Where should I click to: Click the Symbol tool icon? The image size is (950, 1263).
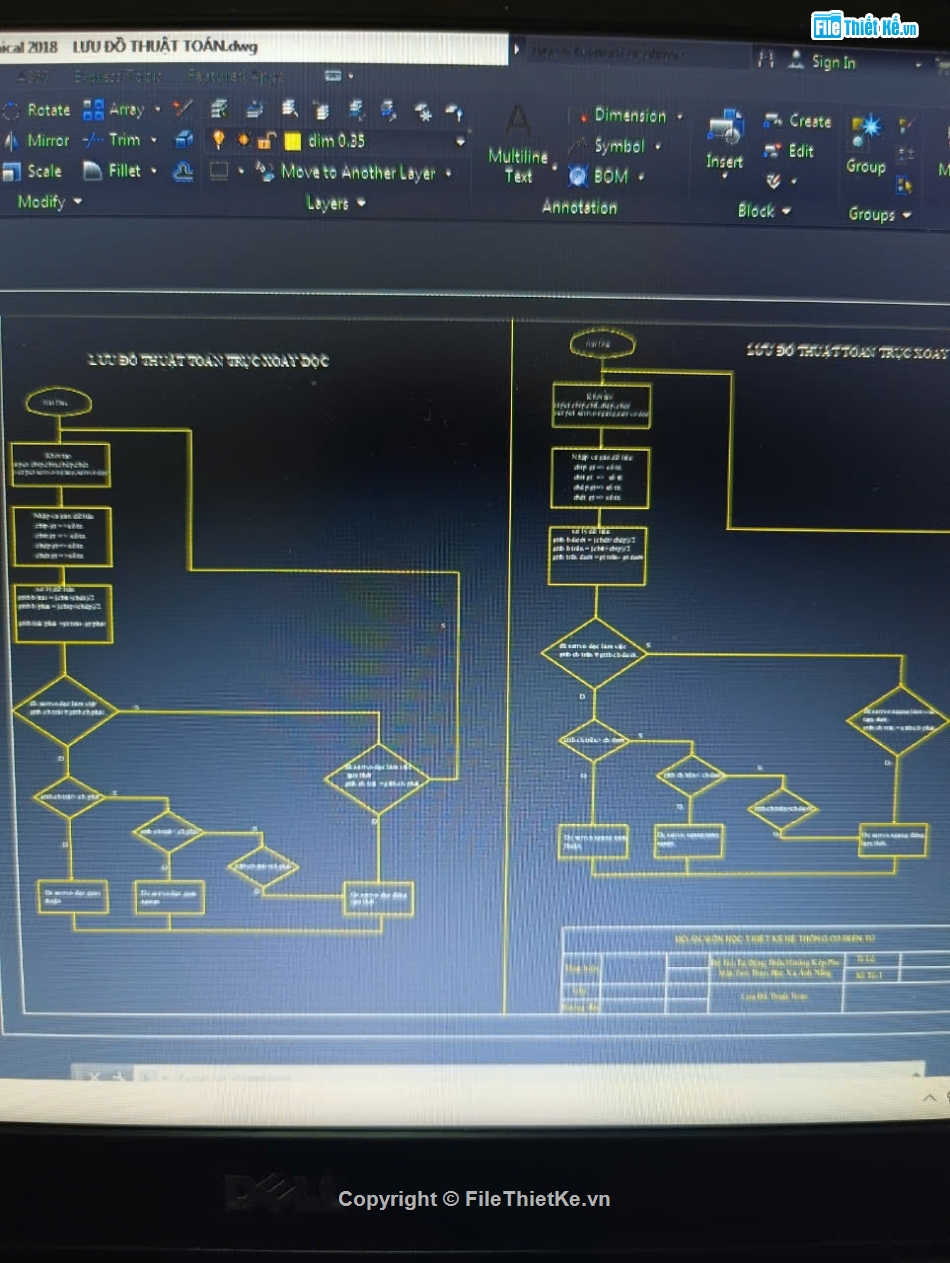click(x=578, y=146)
